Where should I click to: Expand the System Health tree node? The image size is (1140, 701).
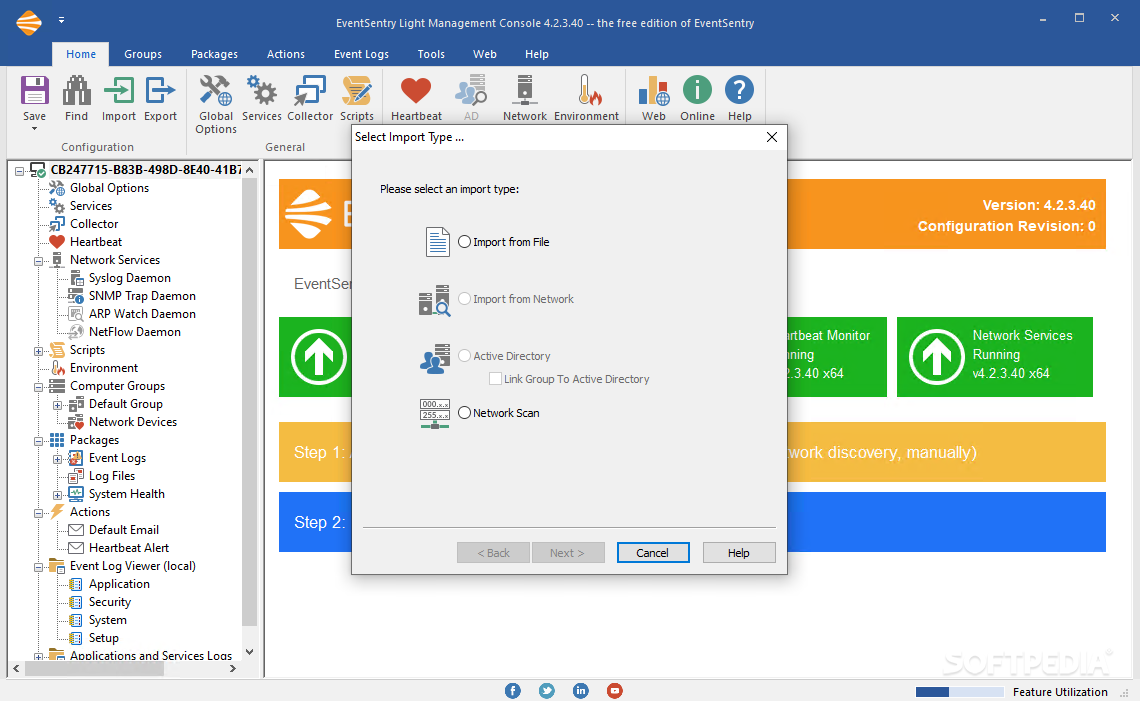(x=57, y=495)
